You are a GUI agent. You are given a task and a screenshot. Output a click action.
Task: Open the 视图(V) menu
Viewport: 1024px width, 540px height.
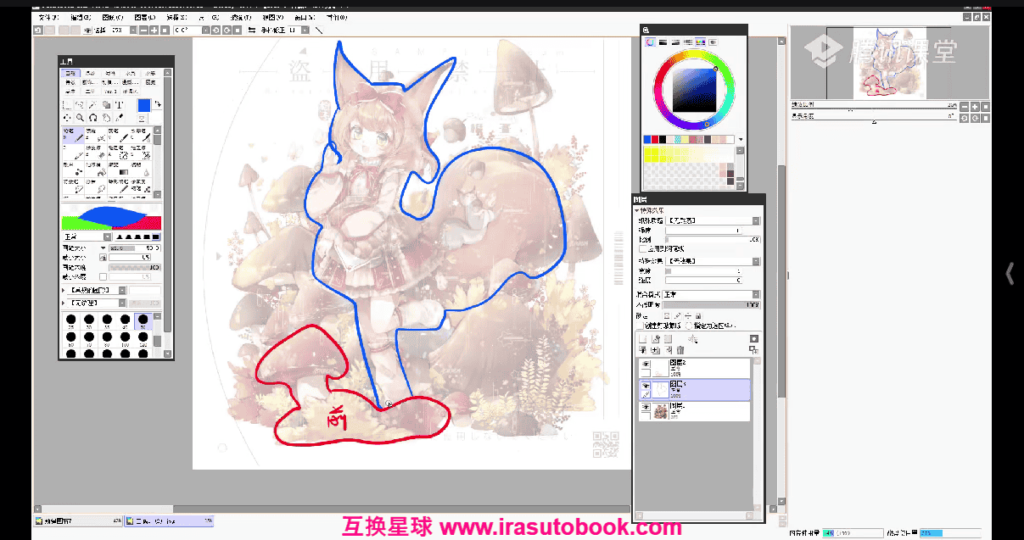(x=272, y=18)
